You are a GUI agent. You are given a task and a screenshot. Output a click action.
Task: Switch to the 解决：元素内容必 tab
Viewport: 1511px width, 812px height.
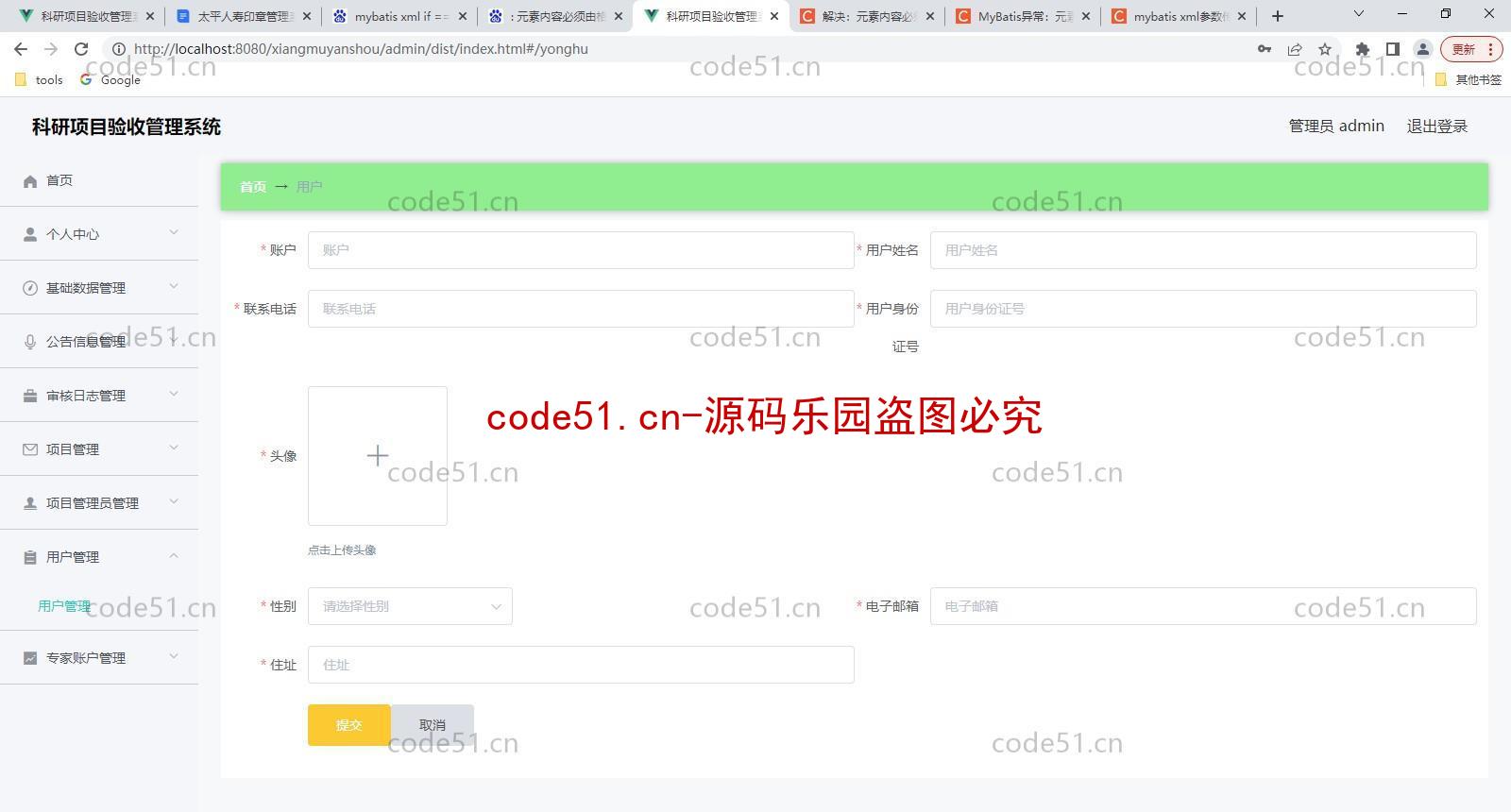[x=866, y=16]
